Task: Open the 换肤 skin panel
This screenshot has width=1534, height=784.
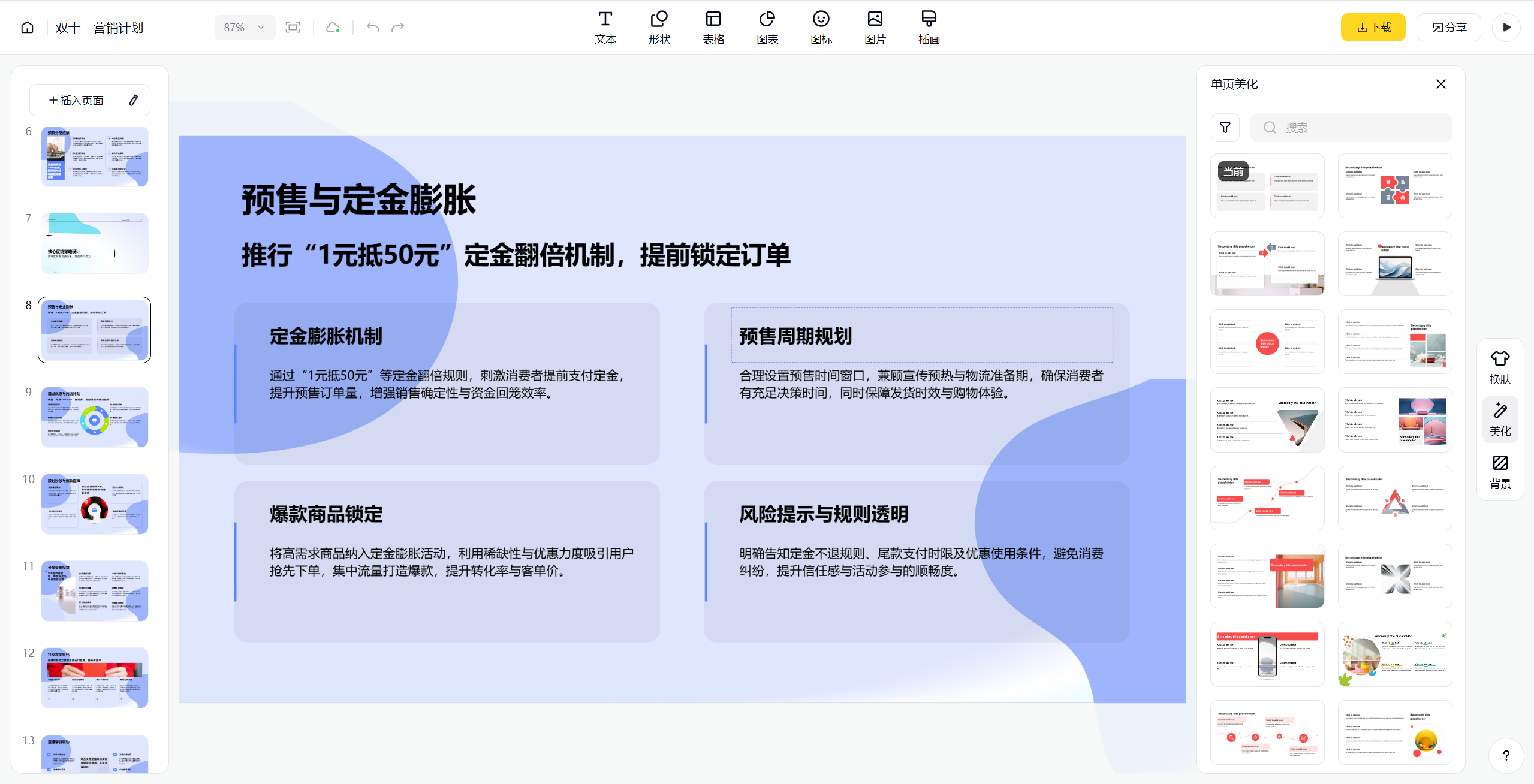Action: tap(1500, 367)
